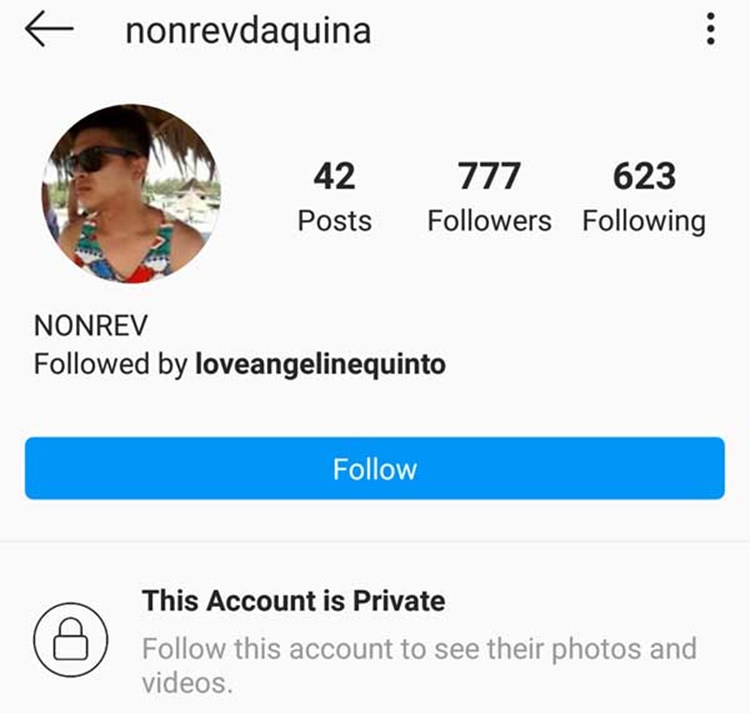The image size is (750, 713).
Task: Click the word 'videos.' in private notice
Action: pos(187,683)
